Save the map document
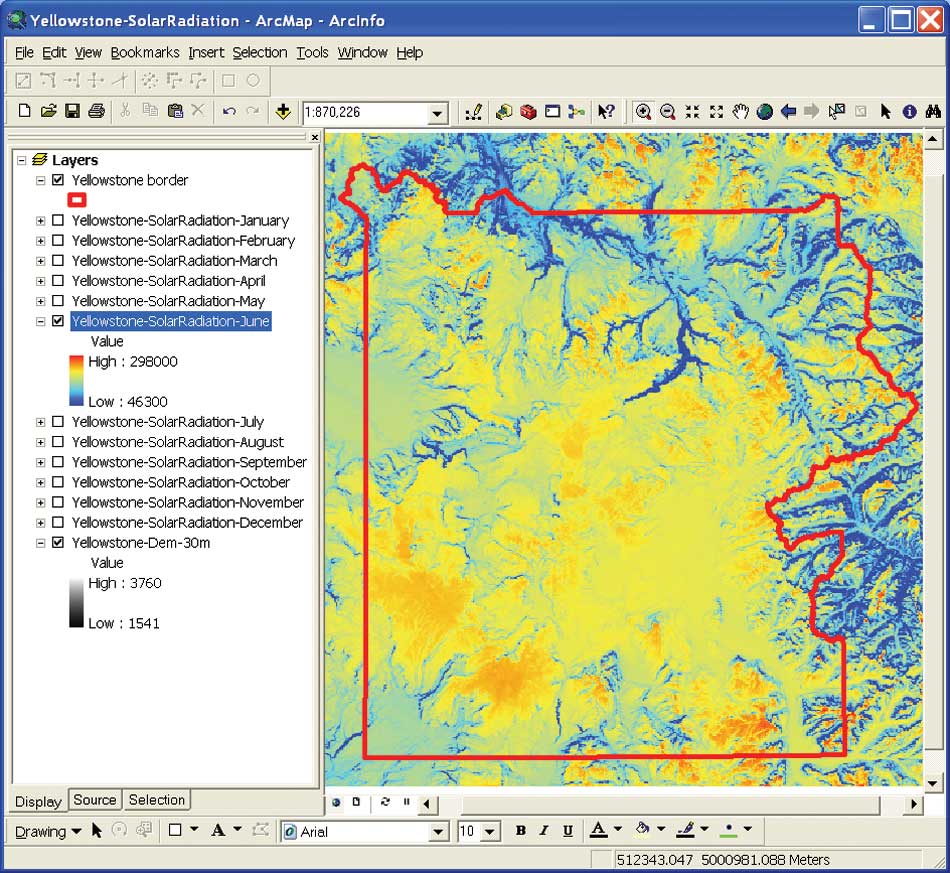950x873 pixels. pyautogui.click(x=72, y=112)
